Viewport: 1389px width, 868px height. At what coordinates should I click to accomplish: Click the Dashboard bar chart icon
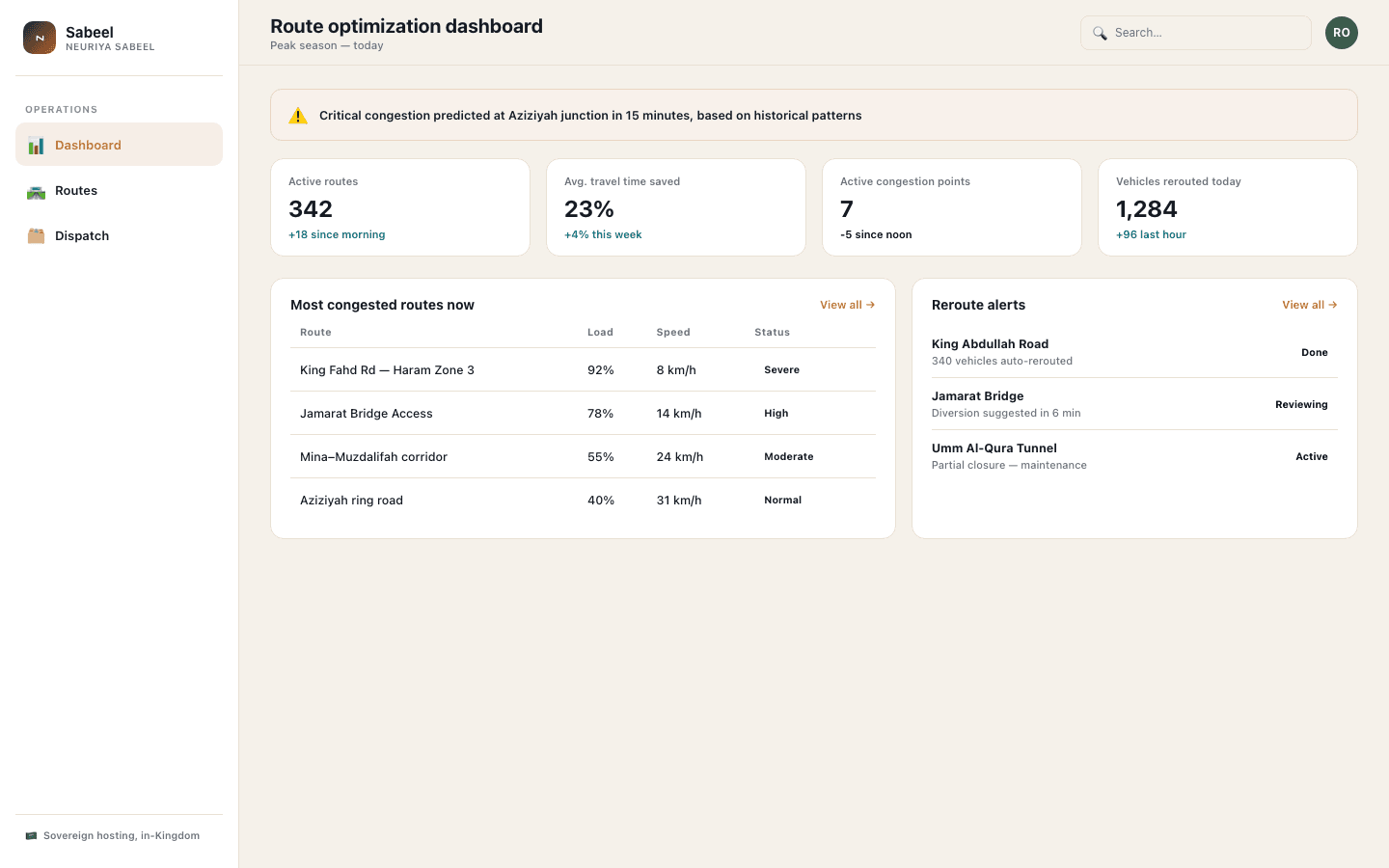pyautogui.click(x=36, y=146)
